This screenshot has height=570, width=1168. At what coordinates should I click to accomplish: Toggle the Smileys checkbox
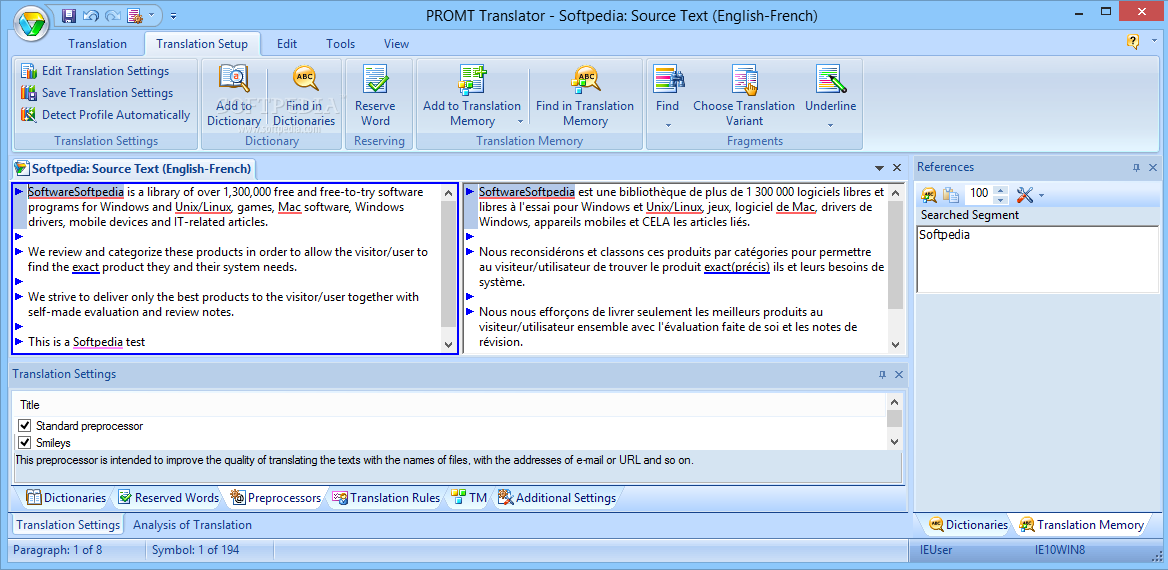coord(25,443)
